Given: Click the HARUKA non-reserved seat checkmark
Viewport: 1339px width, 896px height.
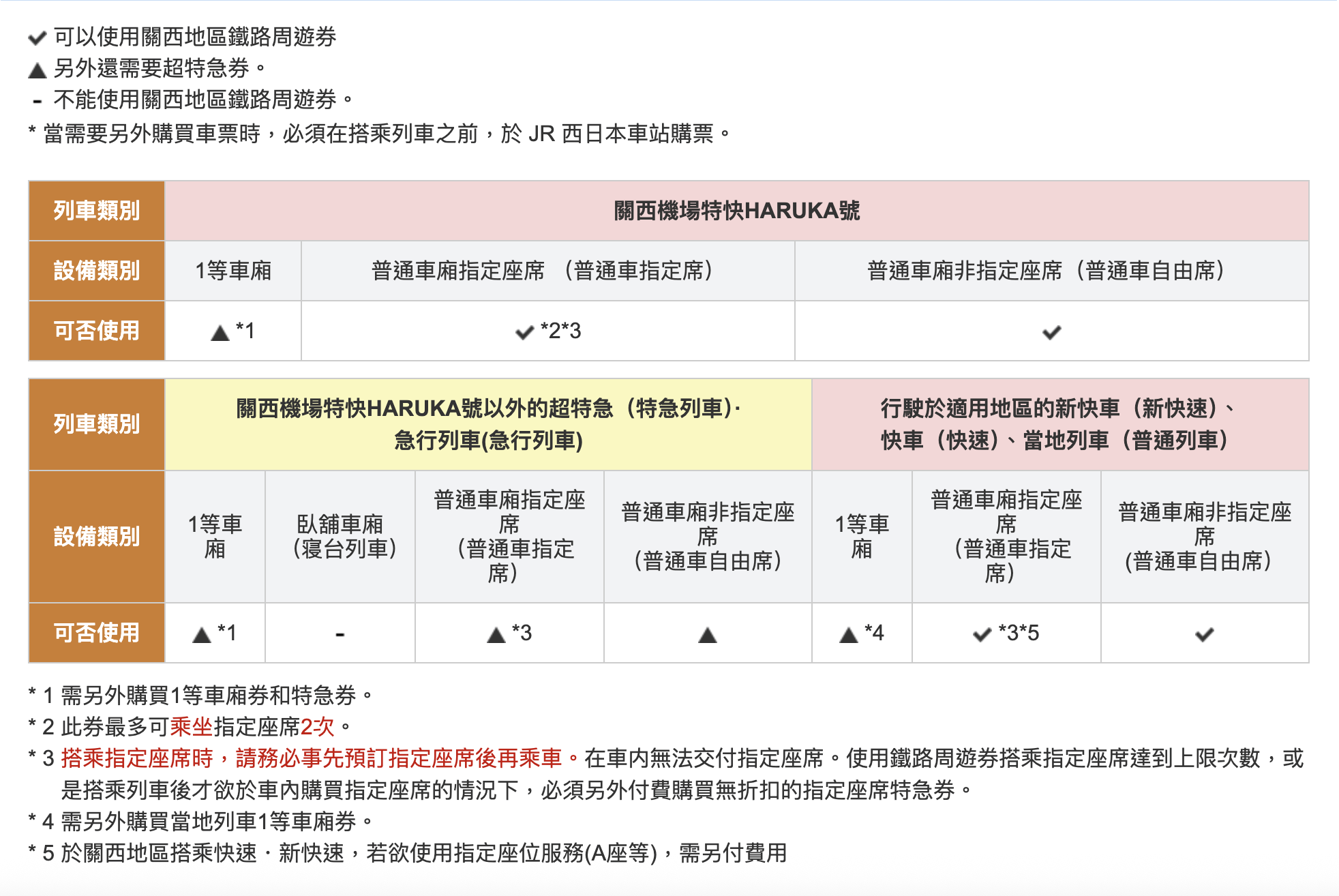Looking at the screenshot, I should click(x=1051, y=333).
